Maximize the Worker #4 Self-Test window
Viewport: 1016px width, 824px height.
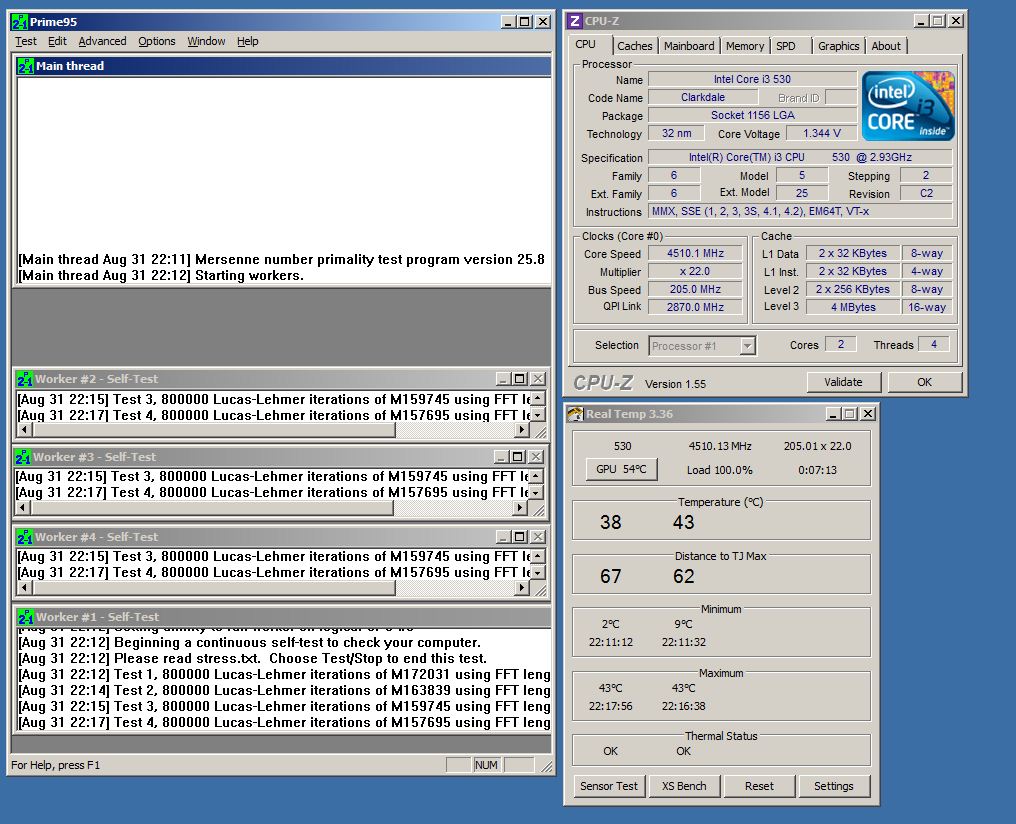point(520,537)
